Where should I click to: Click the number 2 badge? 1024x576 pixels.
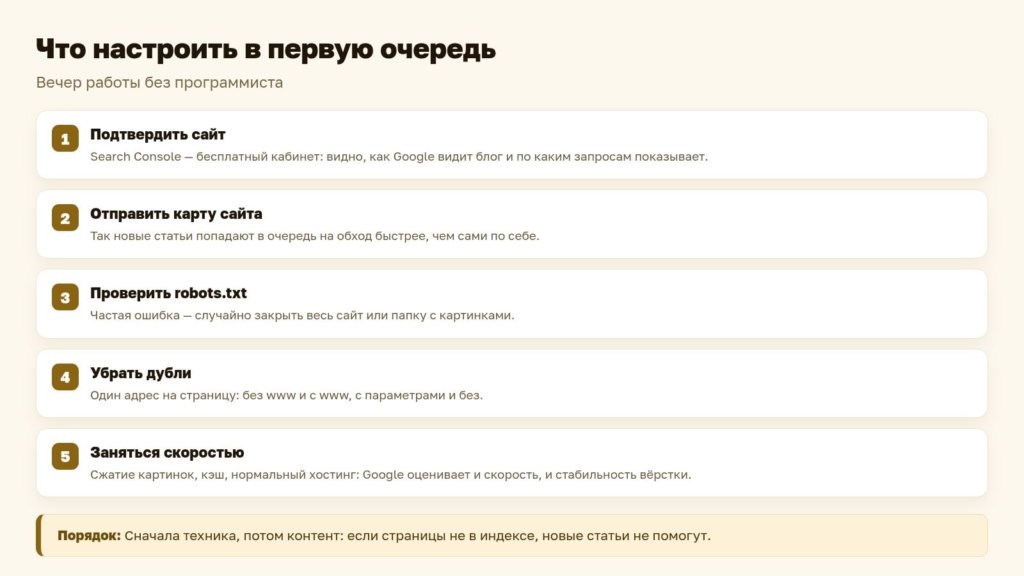(65, 218)
